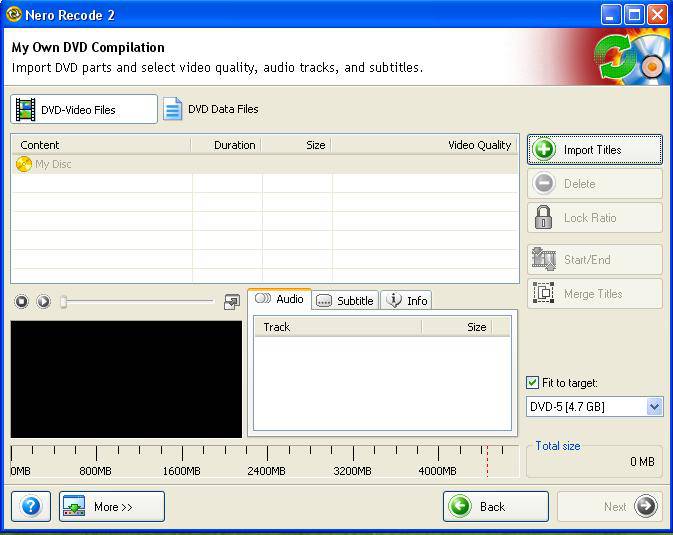Viewport: 673px width, 535px height.
Task: Select the Audio tab
Action: (280, 299)
